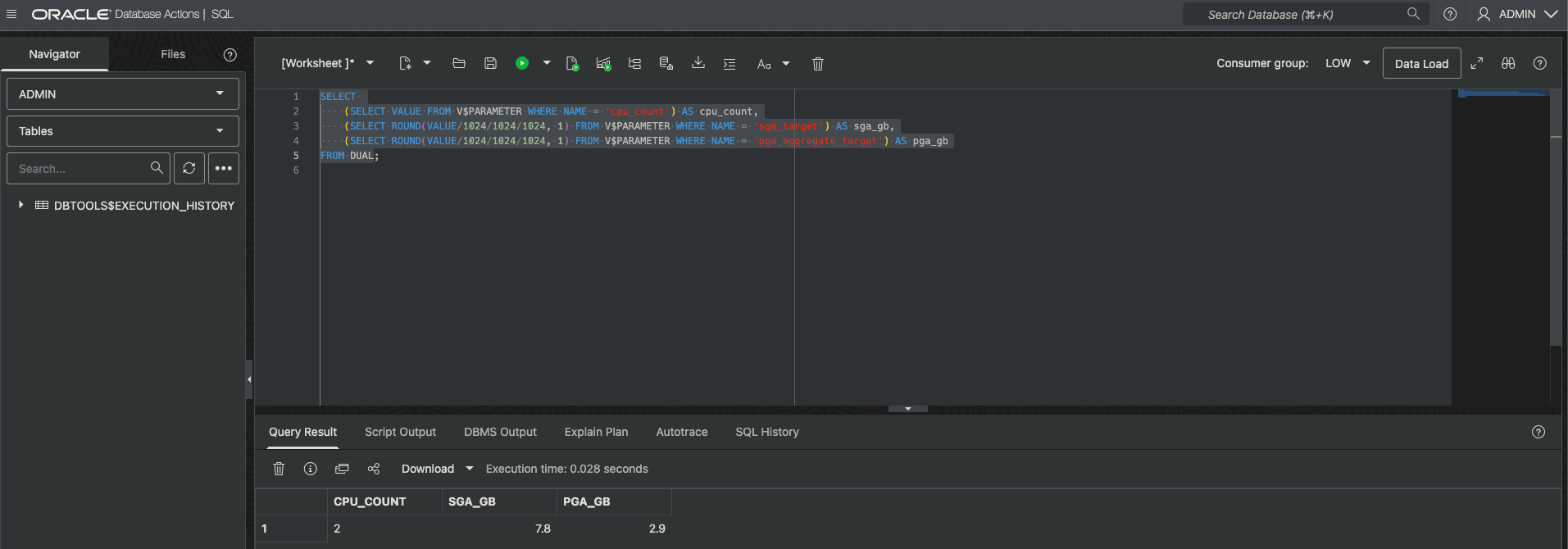Delete query results with trash icon

point(279,469)
